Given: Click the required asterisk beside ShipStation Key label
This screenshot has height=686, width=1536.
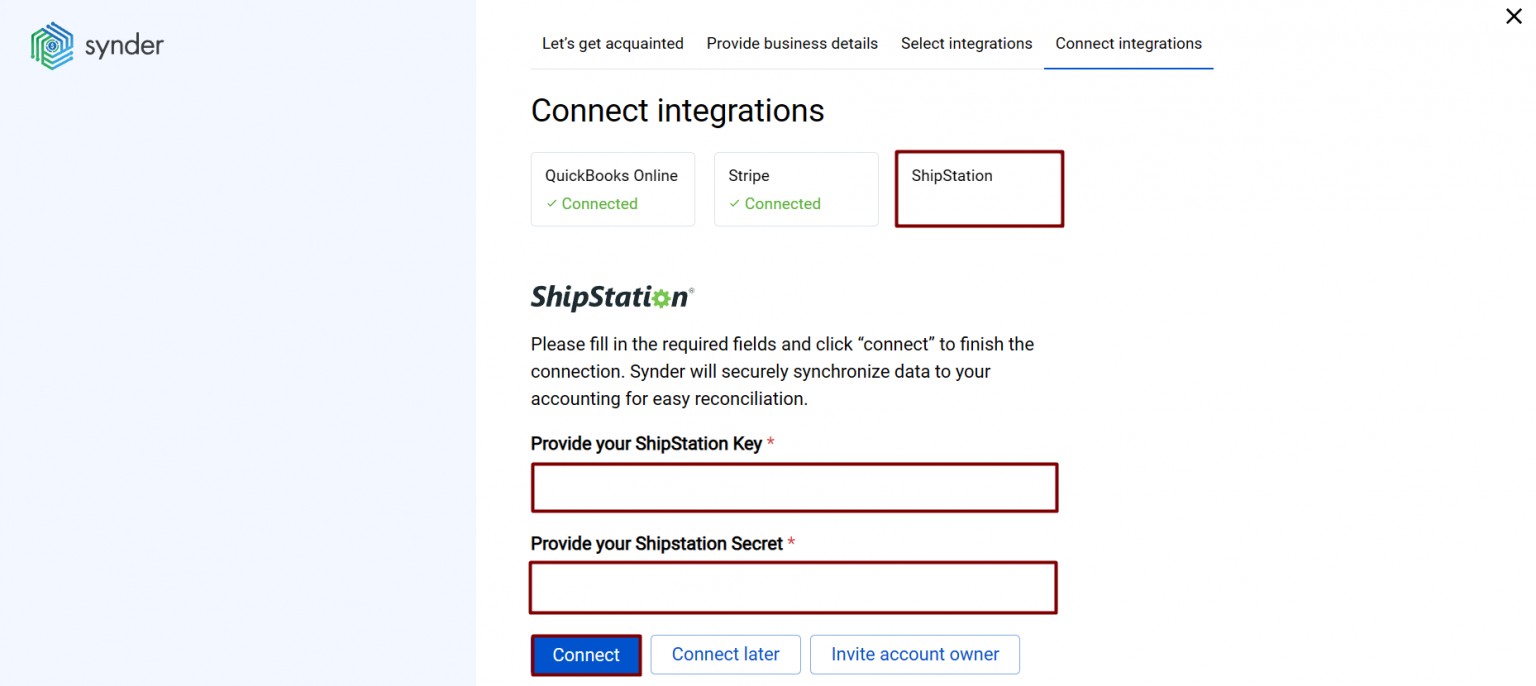Looking at the screenshot, I should click(x=770, y=443).
